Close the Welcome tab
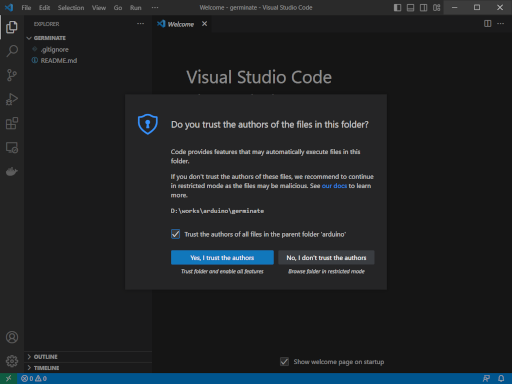Viewport: 512px width, 384px height. (204, 24)
